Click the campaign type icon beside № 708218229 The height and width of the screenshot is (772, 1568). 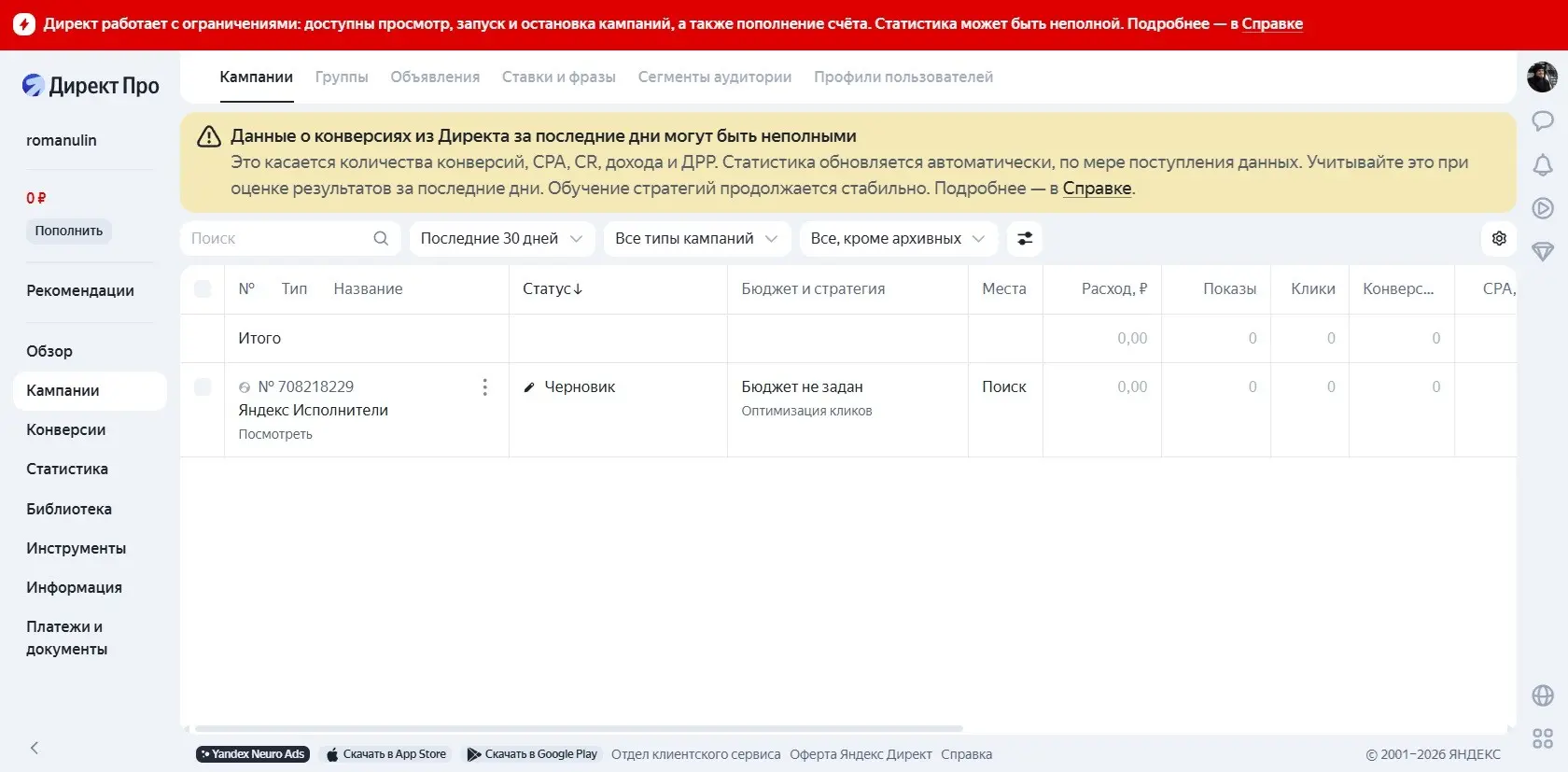coord(245,387)
